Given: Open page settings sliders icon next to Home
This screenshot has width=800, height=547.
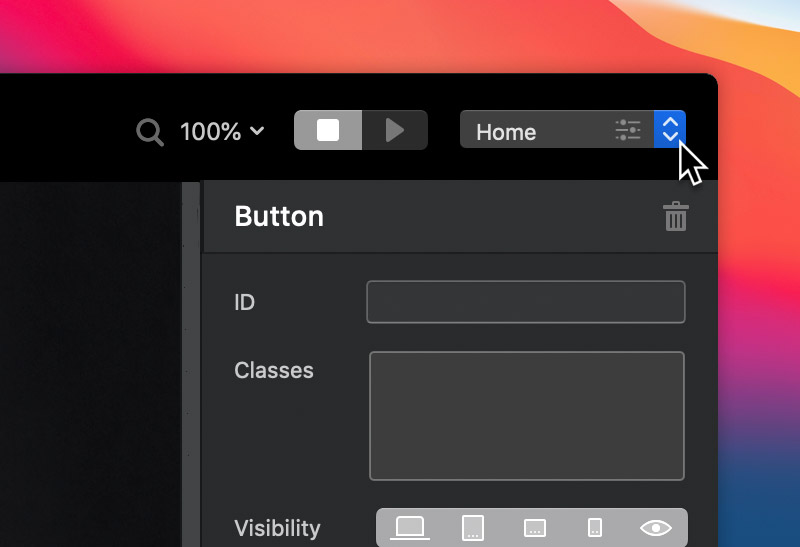Looking at the screenshot, I should click(628, 130).
